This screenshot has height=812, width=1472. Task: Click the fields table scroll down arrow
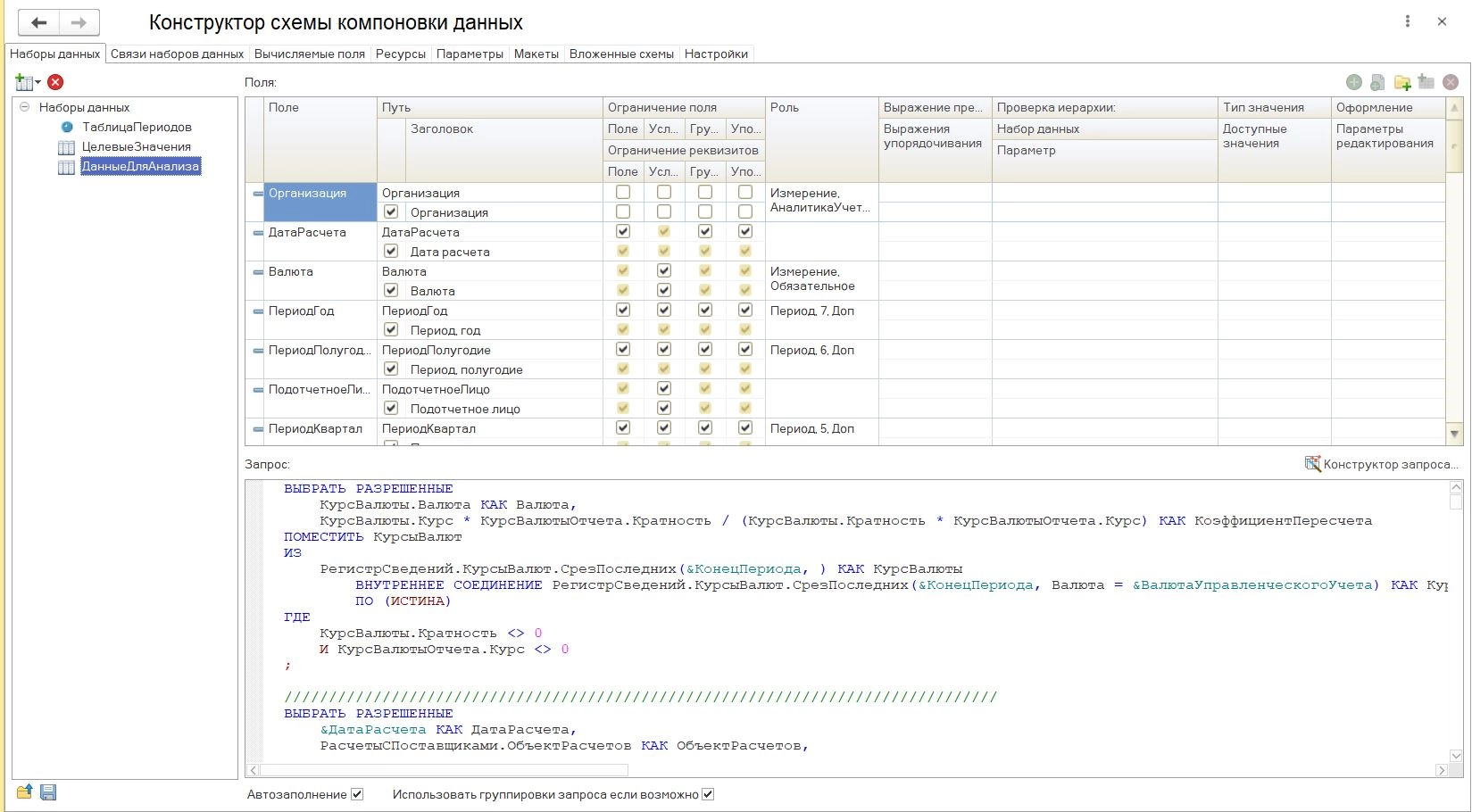click(1455, 435)
